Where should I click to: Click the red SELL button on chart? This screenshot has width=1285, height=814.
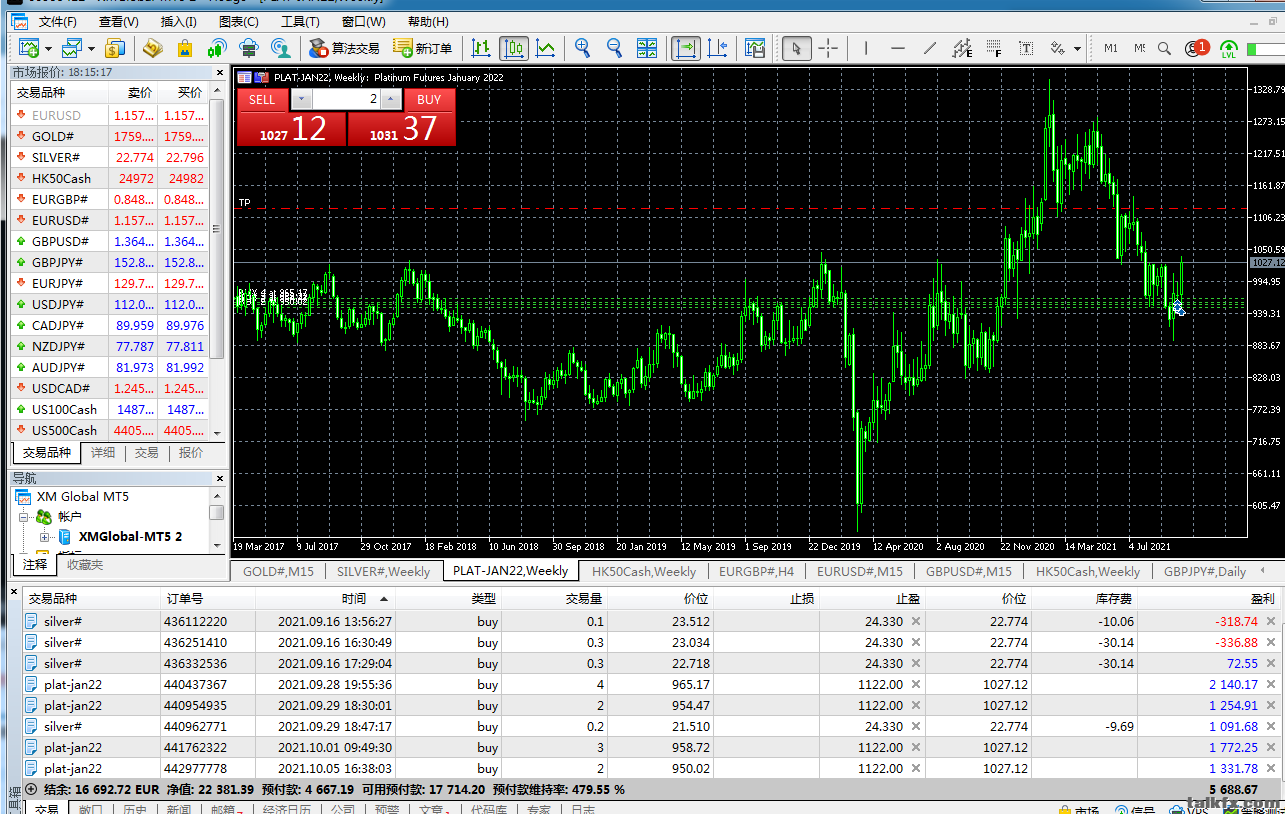point(262,100)
